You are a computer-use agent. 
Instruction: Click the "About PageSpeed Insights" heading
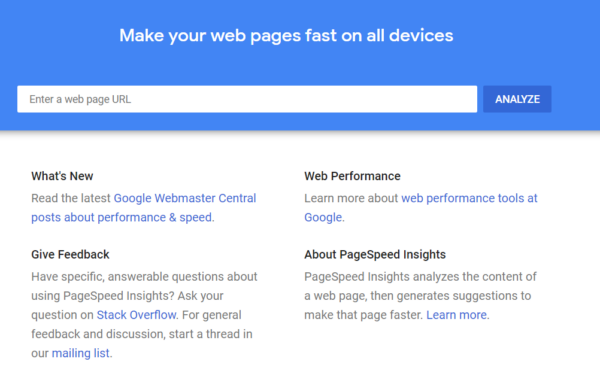[375, 254]
